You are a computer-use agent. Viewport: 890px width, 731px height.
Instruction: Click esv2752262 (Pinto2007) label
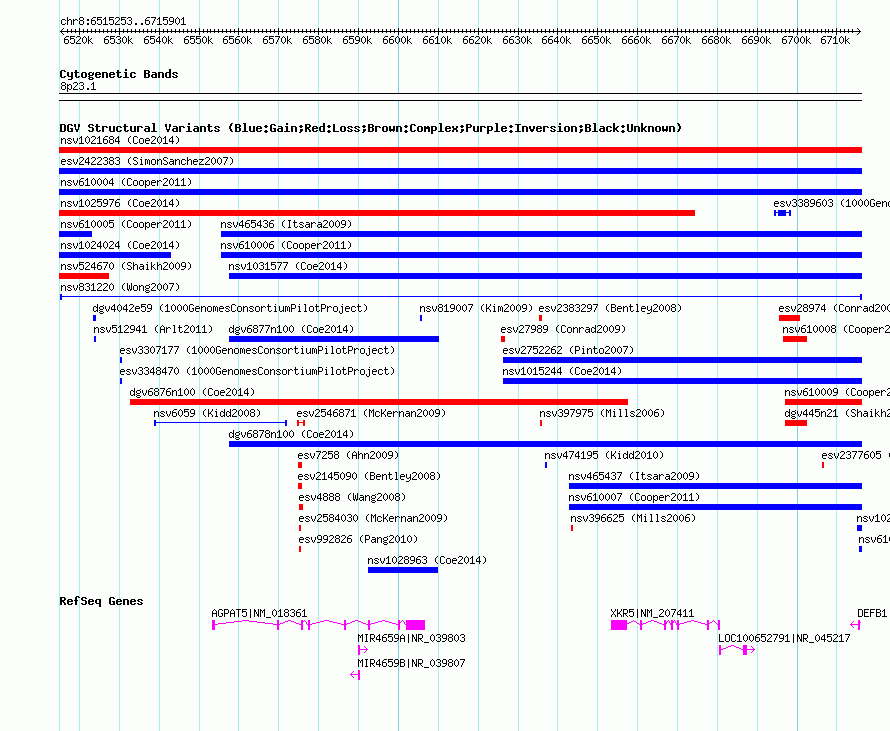(x=568, y=350)
